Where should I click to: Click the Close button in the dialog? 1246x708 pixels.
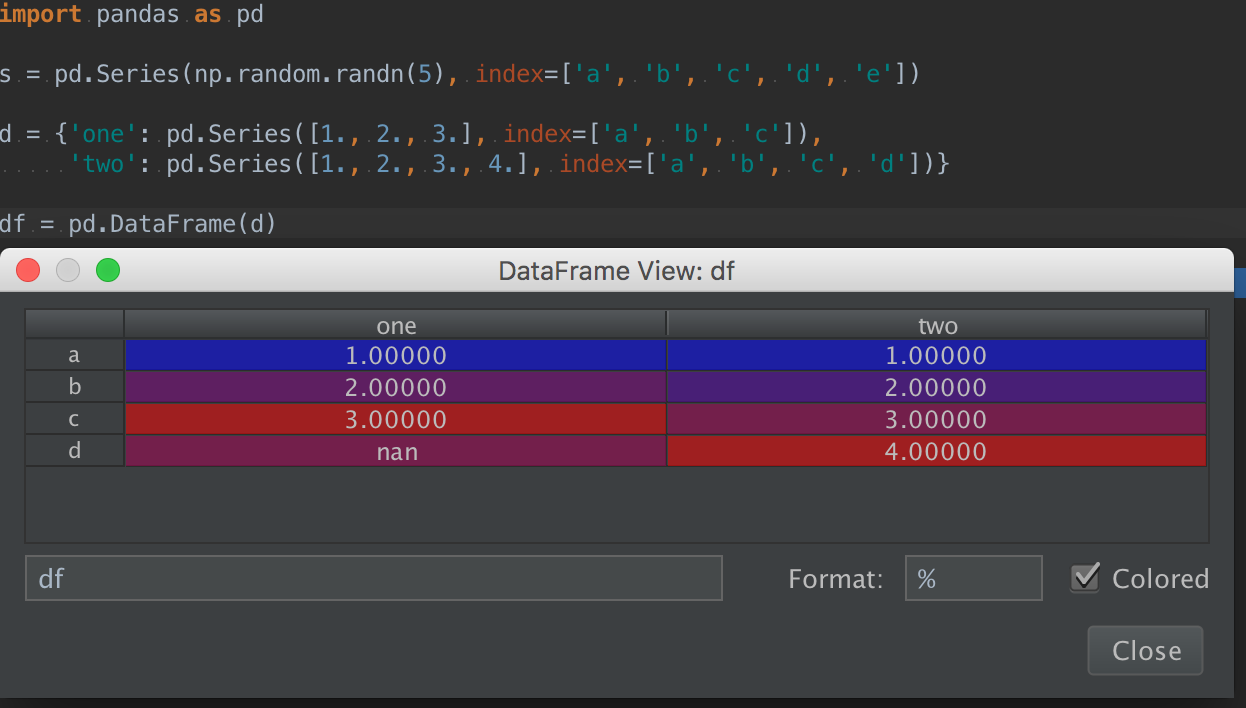tap(1145, 651)
